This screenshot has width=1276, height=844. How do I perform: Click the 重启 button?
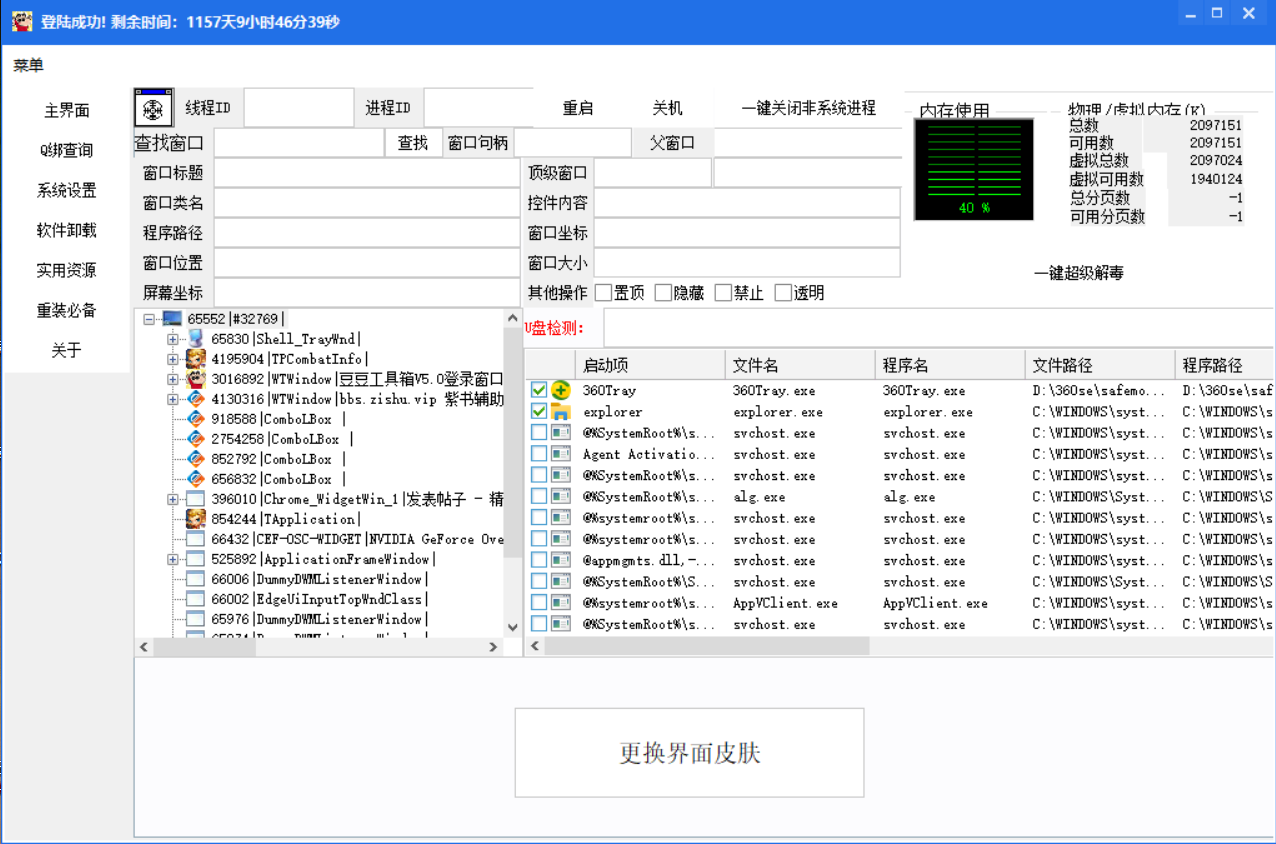[x=578, y=108]
